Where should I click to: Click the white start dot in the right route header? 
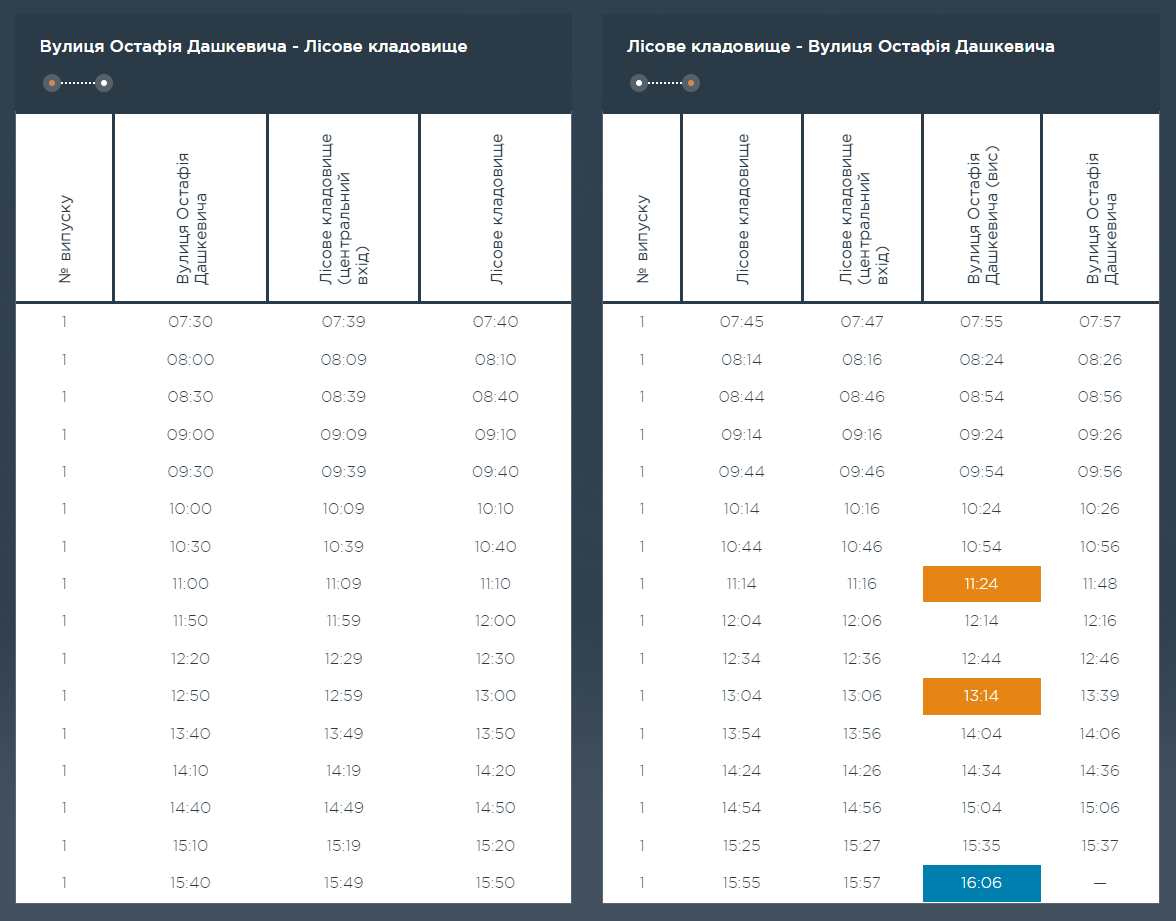[639, 83]
